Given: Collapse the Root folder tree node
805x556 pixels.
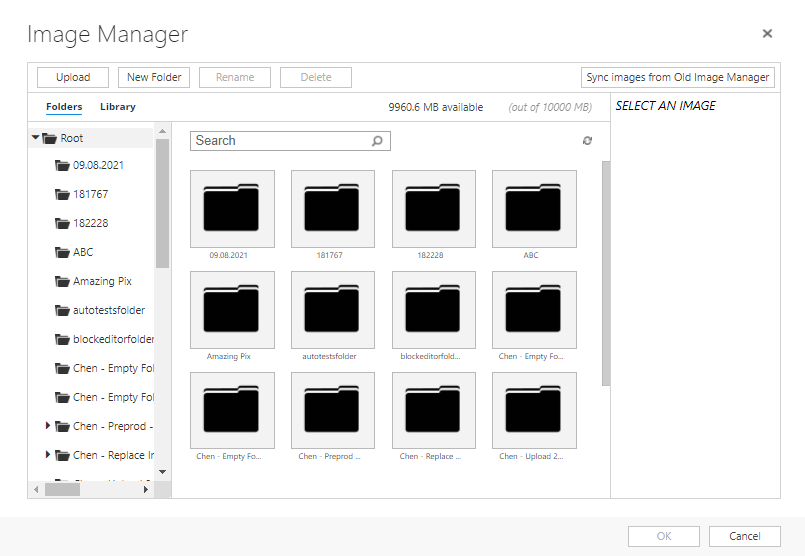Looking at the screenshot, I should coord(35,138).
